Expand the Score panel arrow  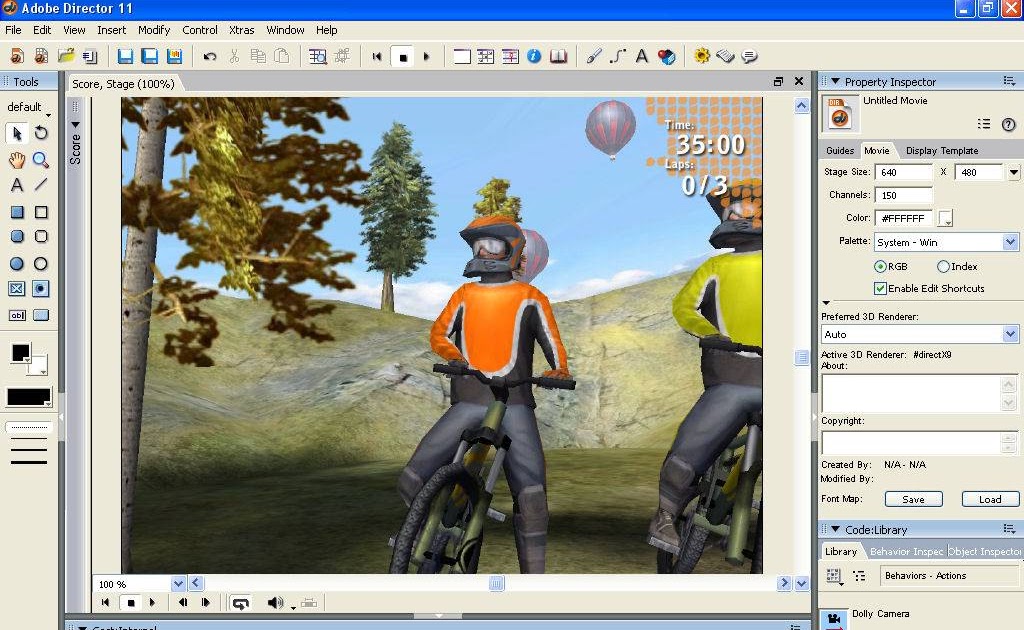pyautogui.click(x=76, y=124)
